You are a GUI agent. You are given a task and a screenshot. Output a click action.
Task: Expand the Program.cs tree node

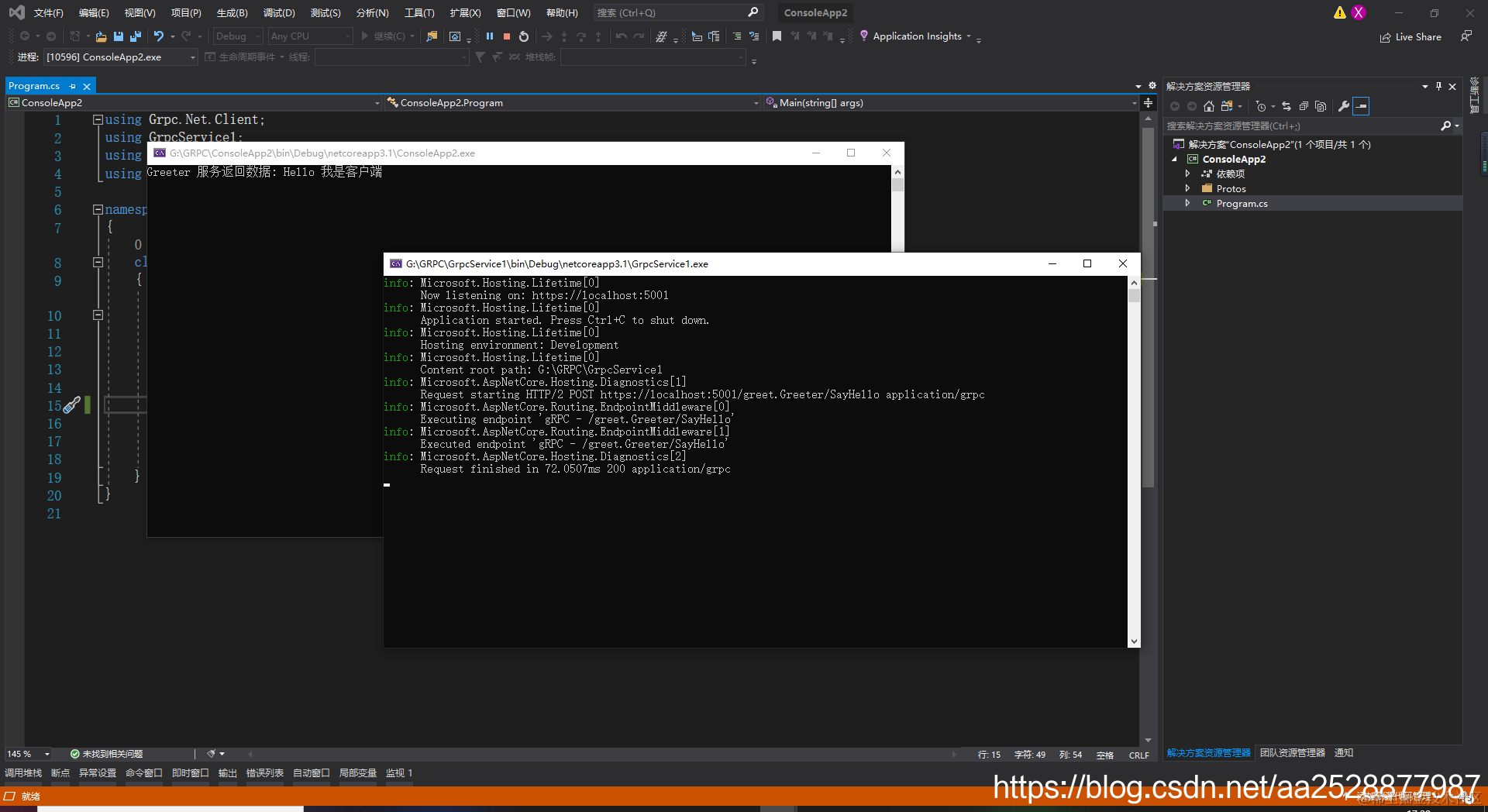click(x=1187, y=203)
